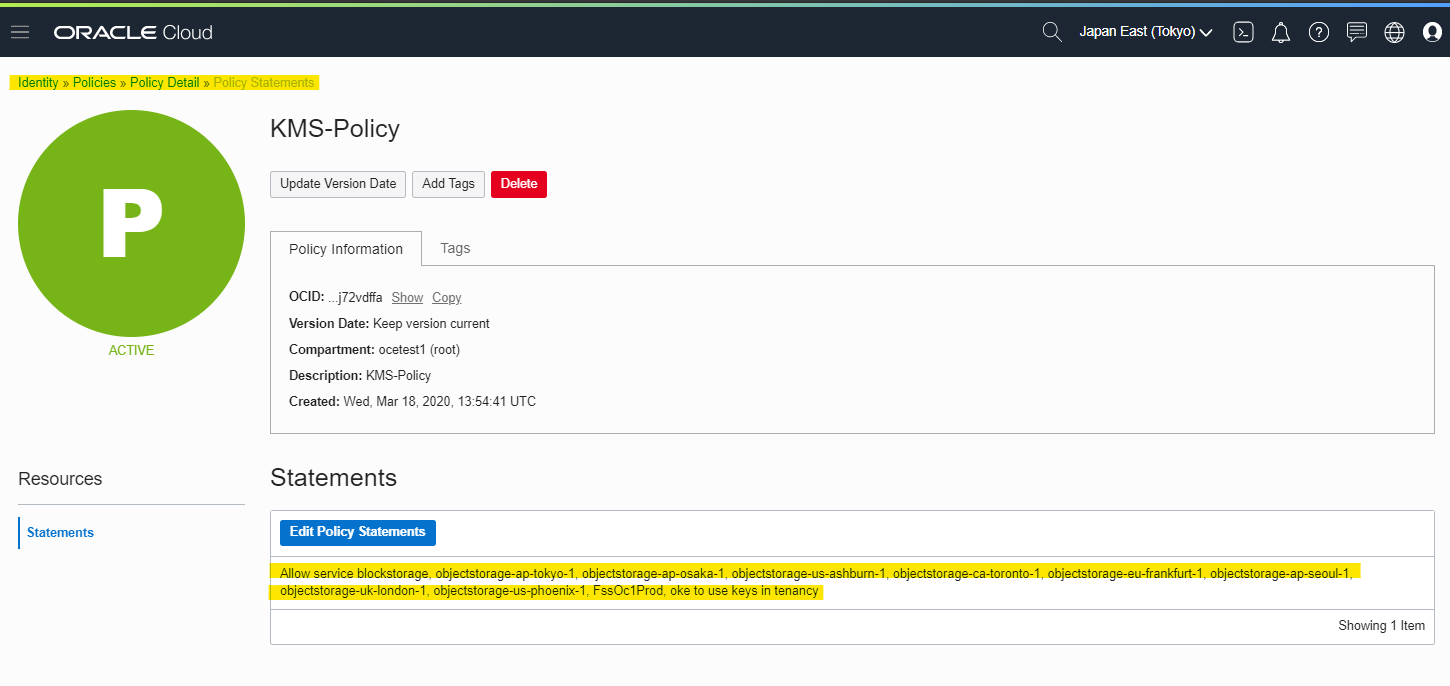Open the hamburger navigation menu
Viewport: 1450px width, 686px height.
pos(20,32)
